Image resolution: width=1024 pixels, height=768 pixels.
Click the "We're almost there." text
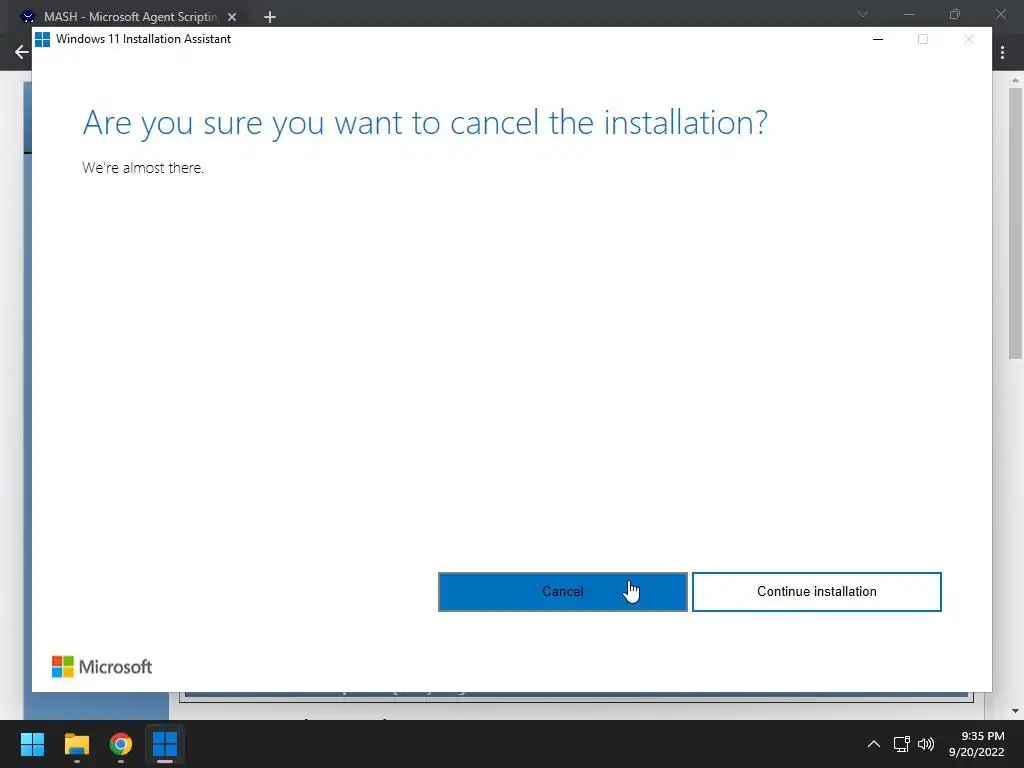[143, 168]
